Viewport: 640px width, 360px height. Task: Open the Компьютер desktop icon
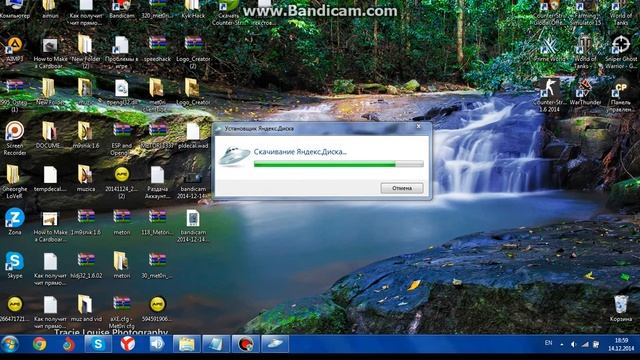pyautogui.click(x=15, y=10)
